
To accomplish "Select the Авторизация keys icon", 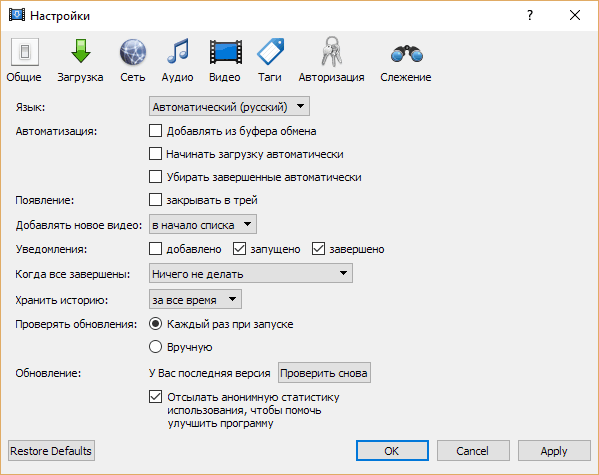I will 331,60.
